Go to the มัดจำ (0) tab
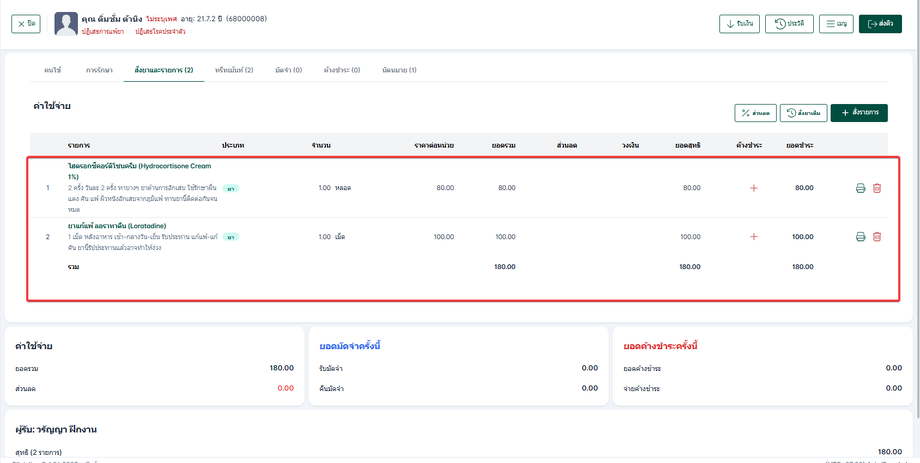The image size is (920, 463). pos(288,70)
